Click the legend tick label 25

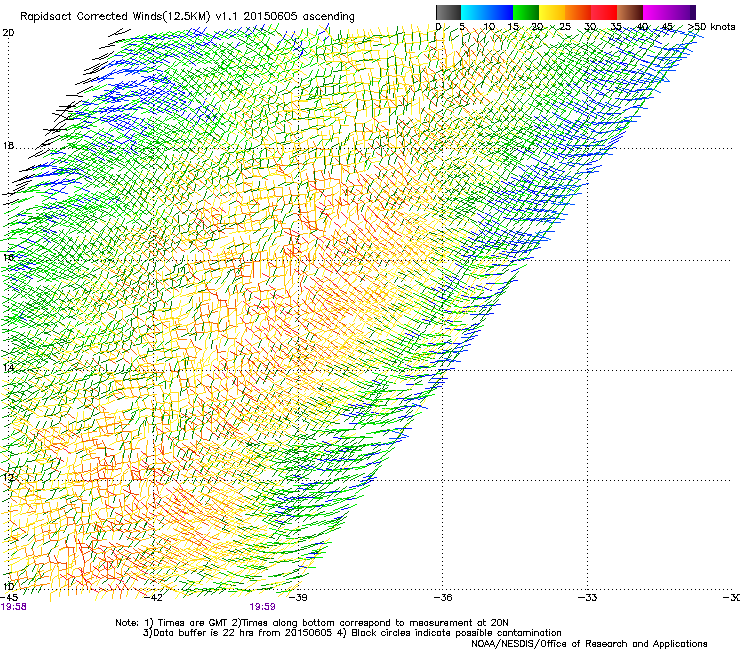(x=565, y=27)
